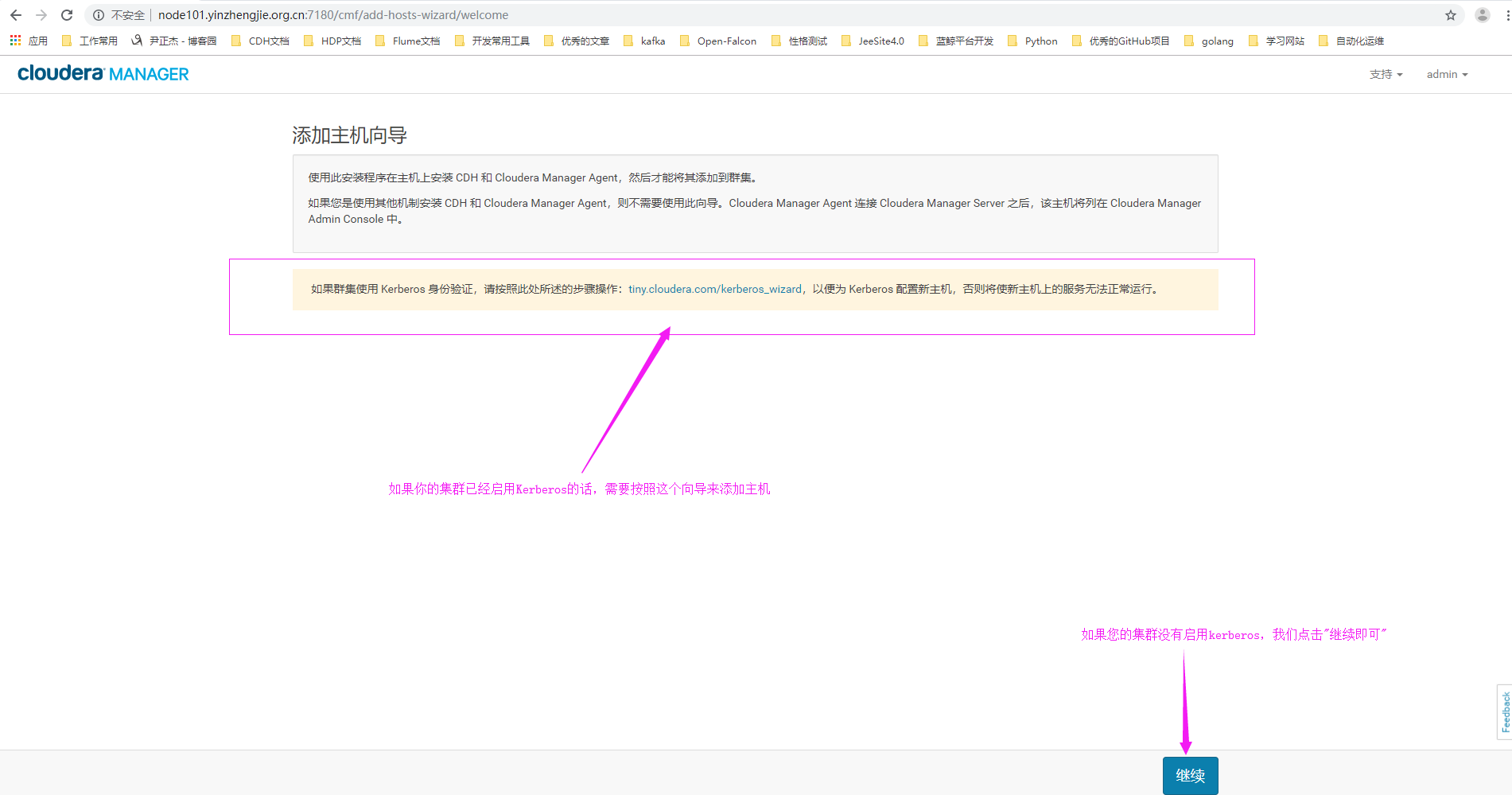Open the kafka bookmark folder

pyautogui.click(x=644, y=41)
